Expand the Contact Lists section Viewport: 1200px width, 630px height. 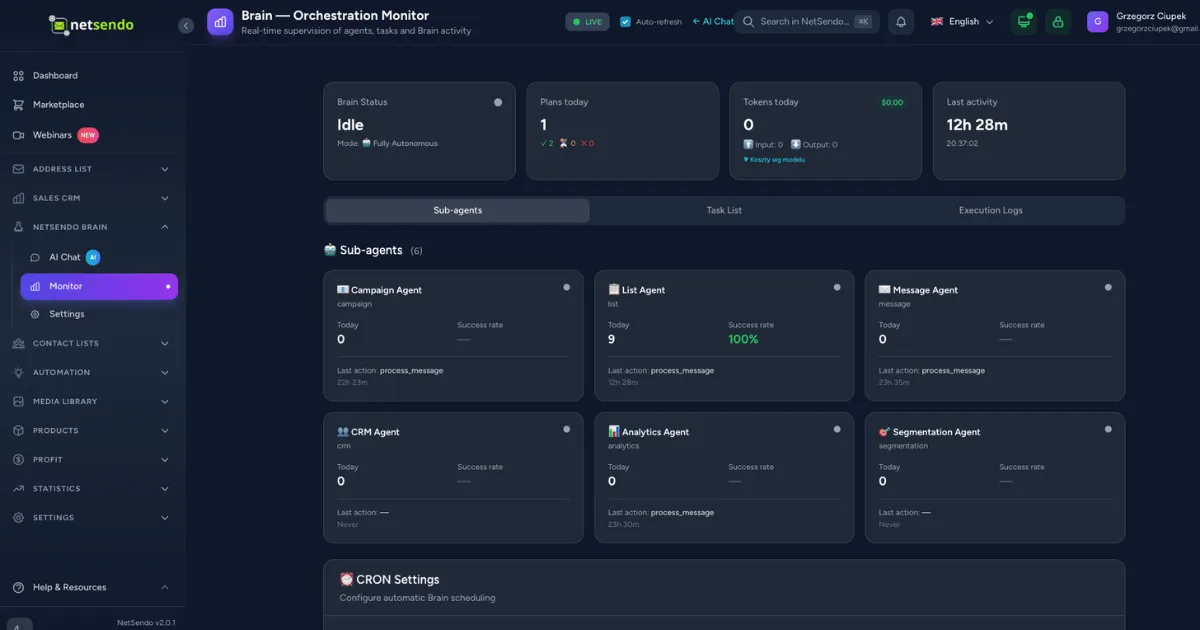tap(93, 343)
